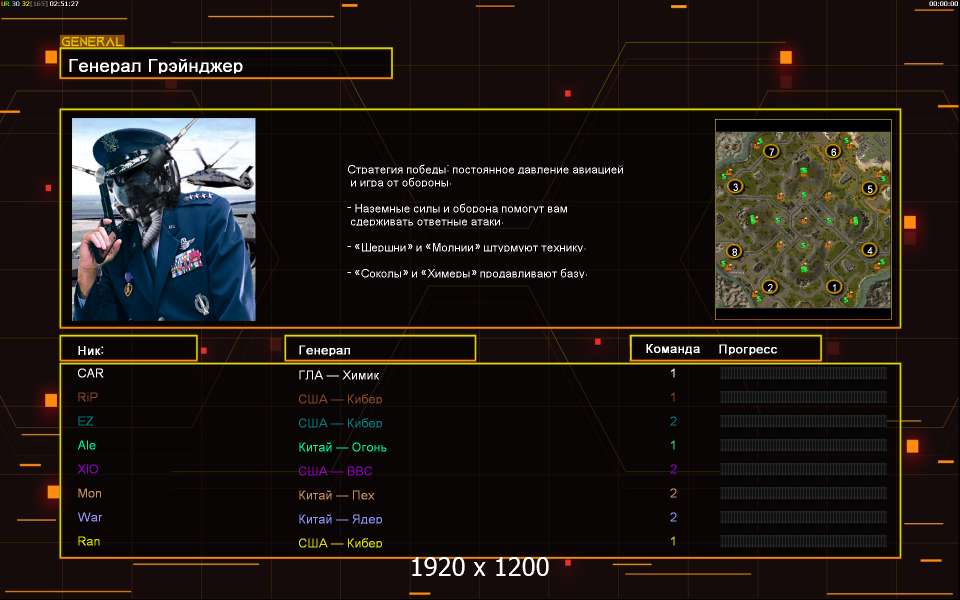Select the Генерал column header
The image size is (960, 600).
[380, 349]
